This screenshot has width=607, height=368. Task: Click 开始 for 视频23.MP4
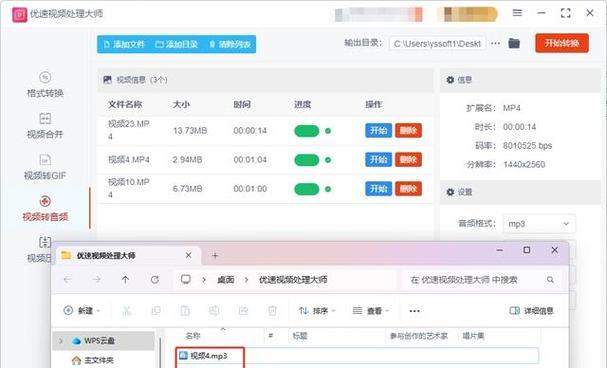point(379,131)
